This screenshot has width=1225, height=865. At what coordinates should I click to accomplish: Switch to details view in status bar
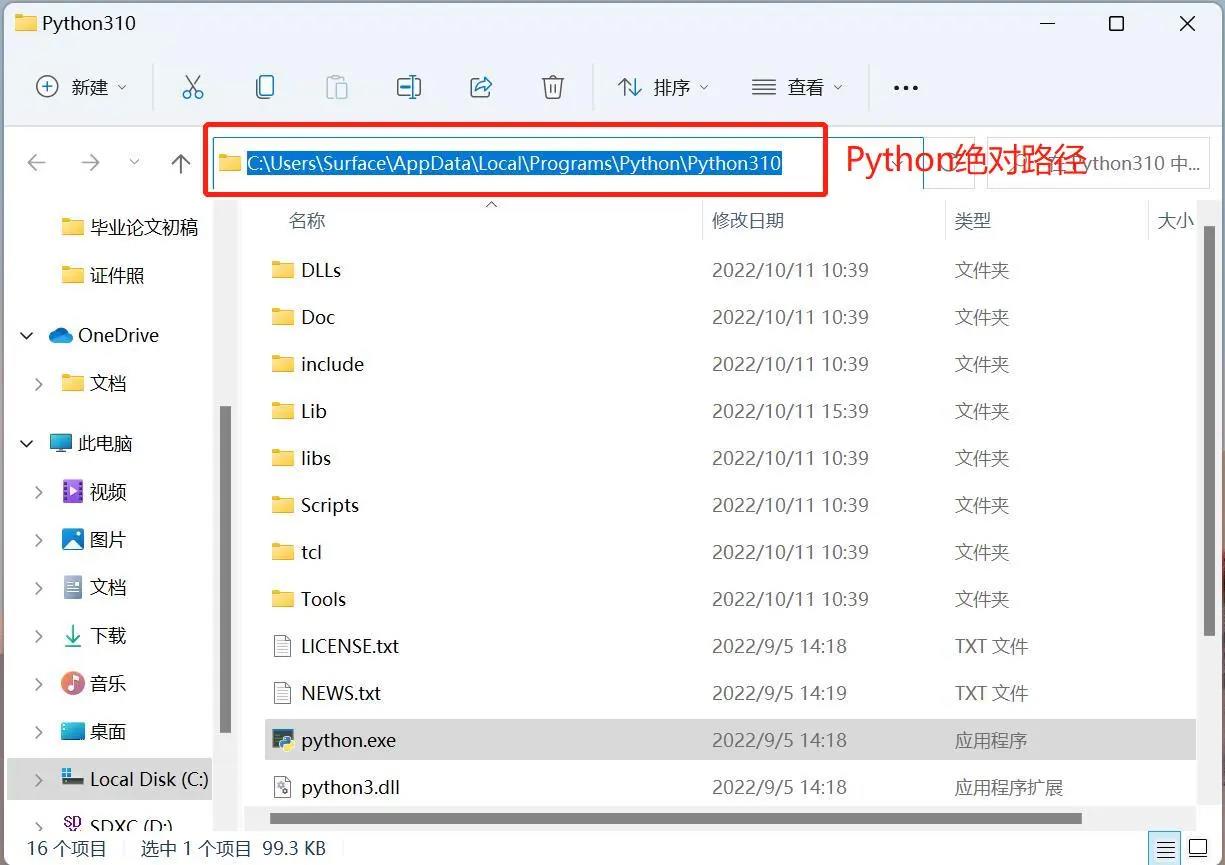tap(1165, 849)
